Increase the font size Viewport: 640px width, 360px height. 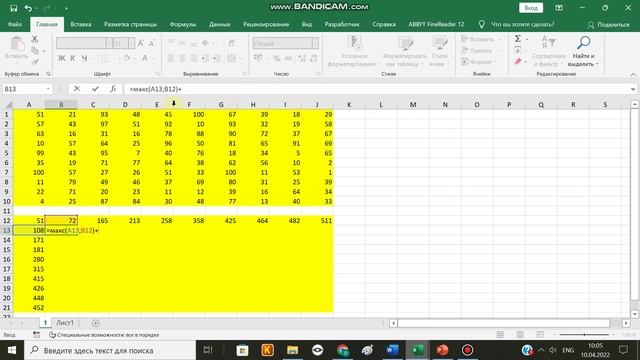coord(141,43)
